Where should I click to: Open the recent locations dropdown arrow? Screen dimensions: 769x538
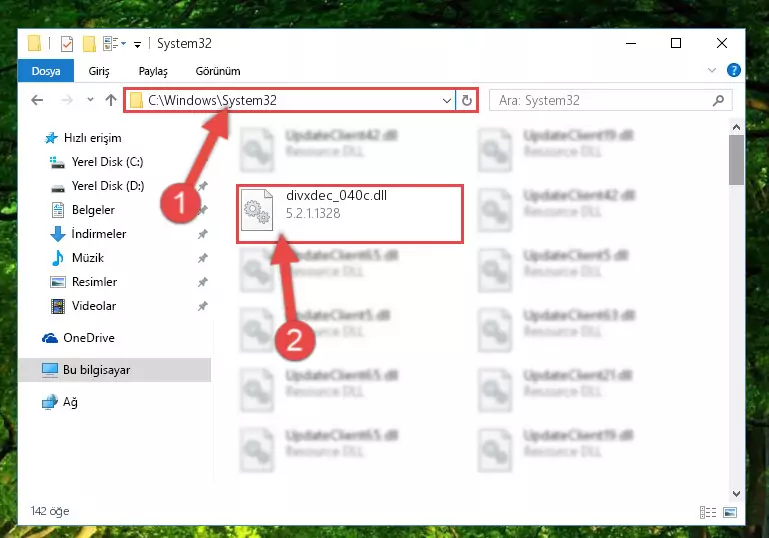tap(90, 100)
